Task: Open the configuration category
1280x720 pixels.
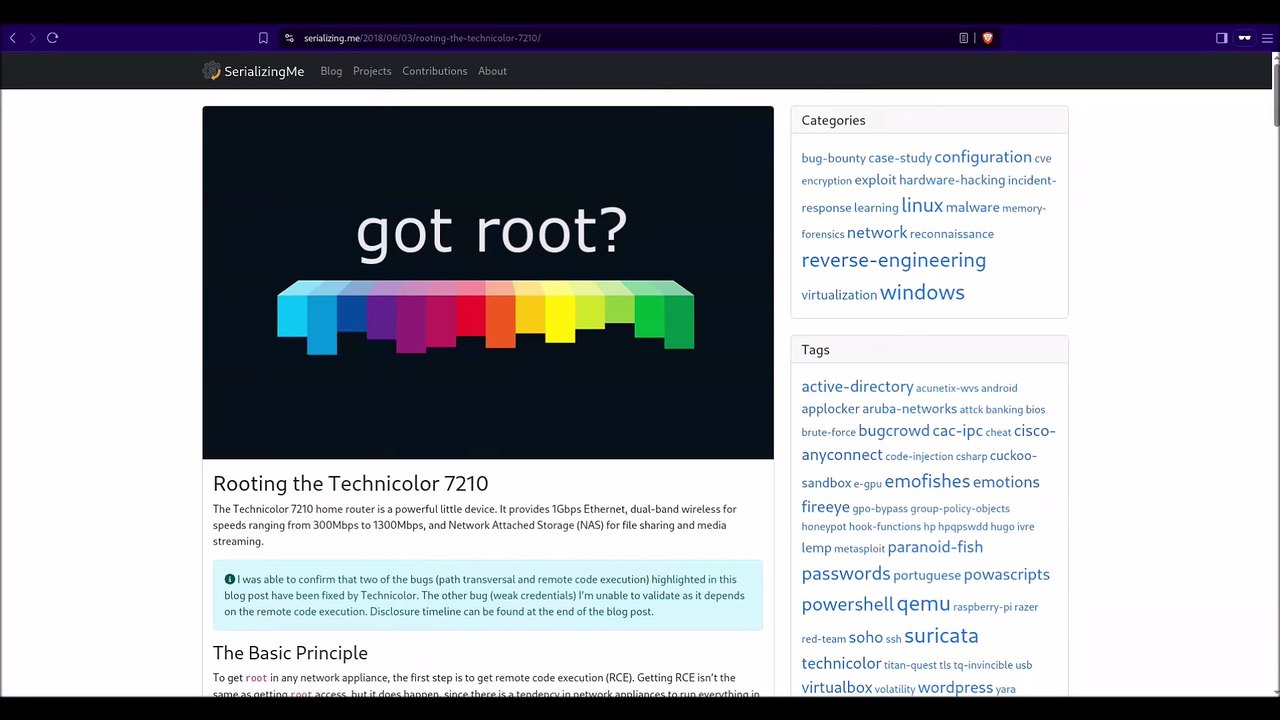Action: 983,157
